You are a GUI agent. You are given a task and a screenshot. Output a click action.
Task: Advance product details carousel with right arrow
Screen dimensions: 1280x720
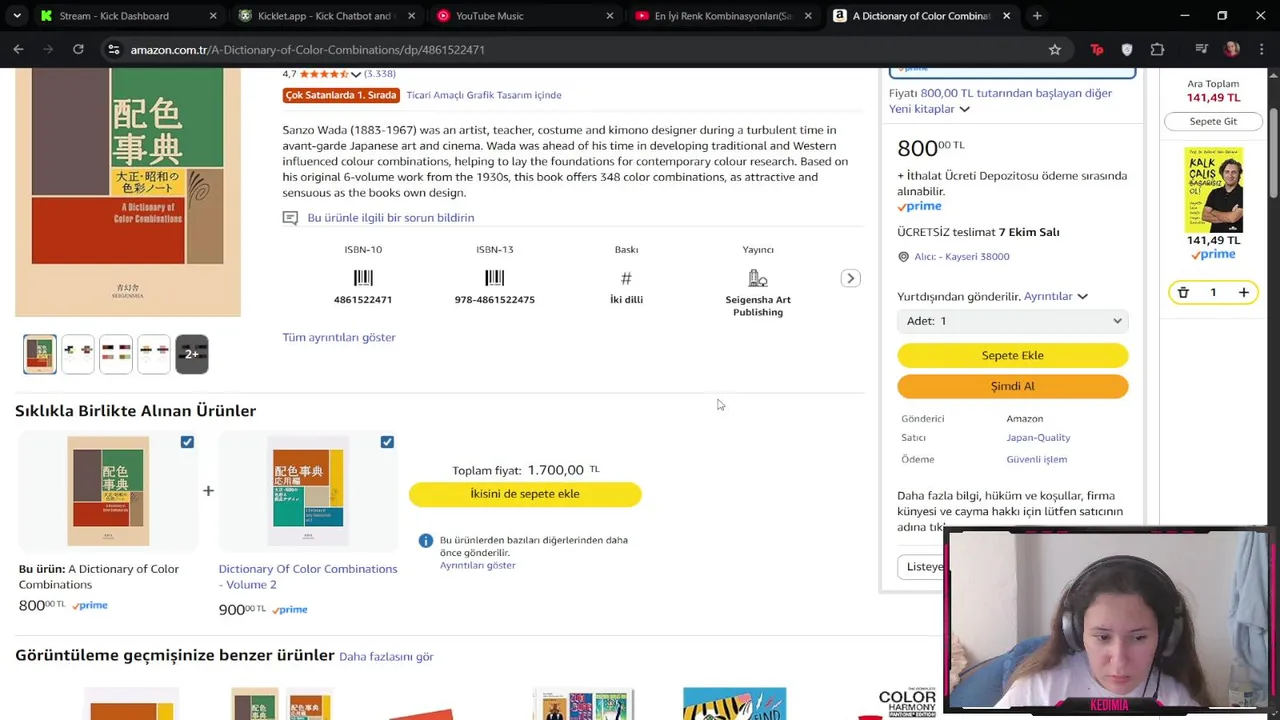850,278
